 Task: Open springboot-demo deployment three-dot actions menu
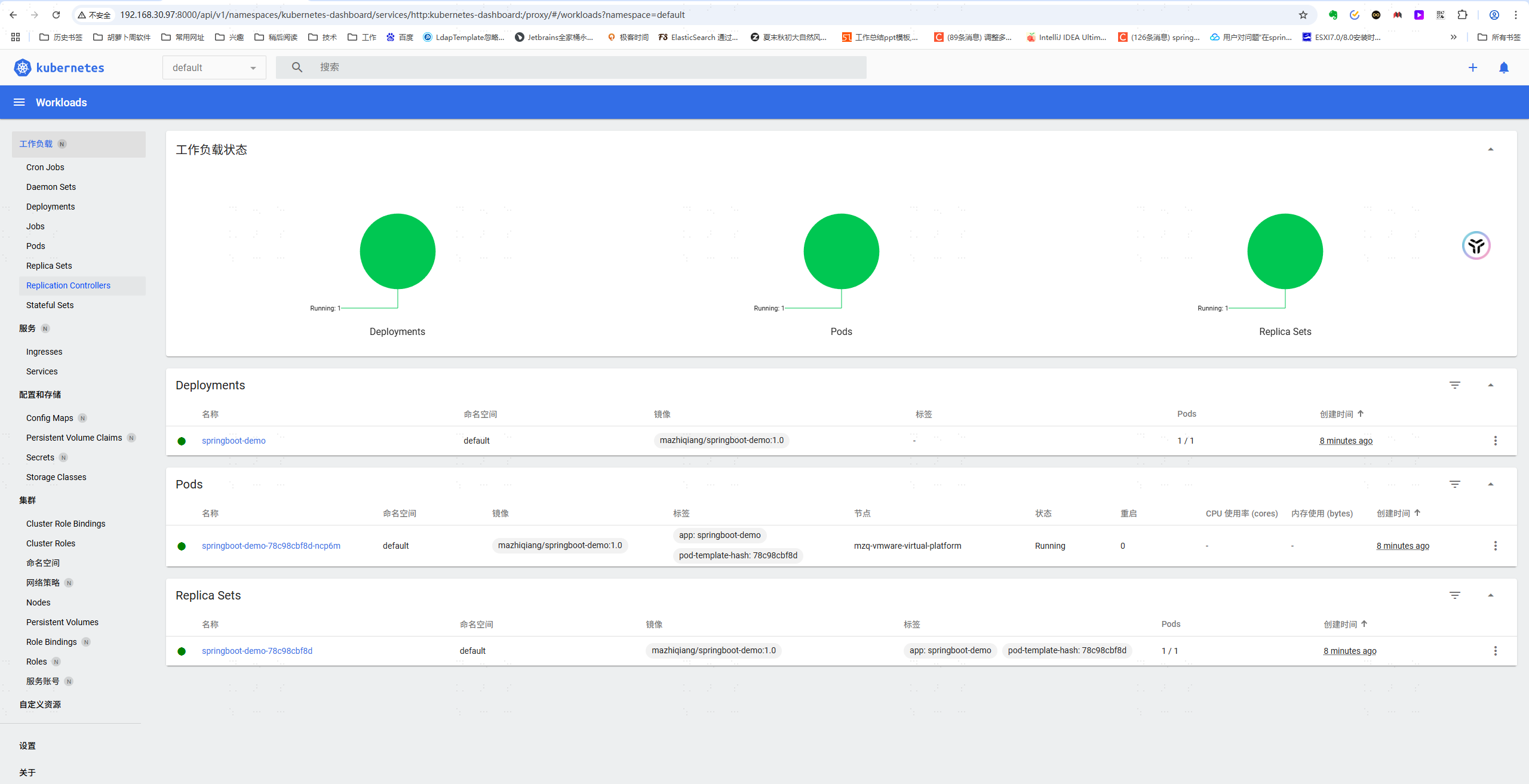(x=1495, y=441)
